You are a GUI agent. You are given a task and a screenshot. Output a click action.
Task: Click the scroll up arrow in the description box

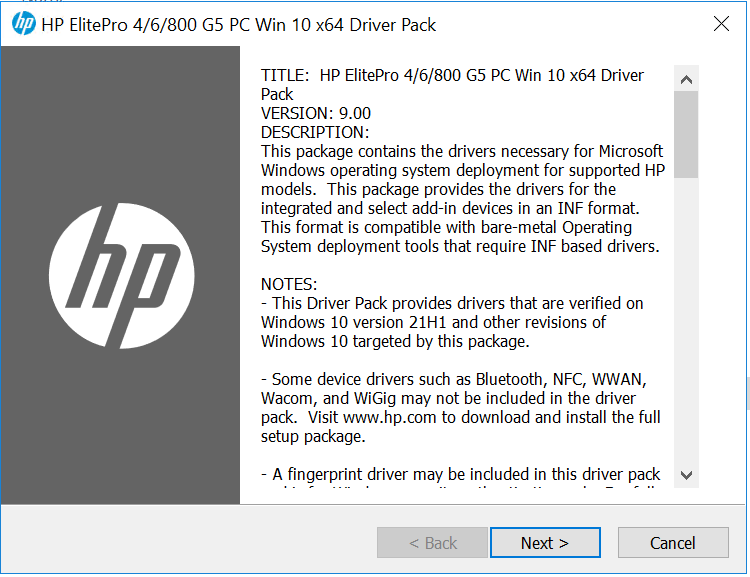pyautogui.click(x=686, y=79)
